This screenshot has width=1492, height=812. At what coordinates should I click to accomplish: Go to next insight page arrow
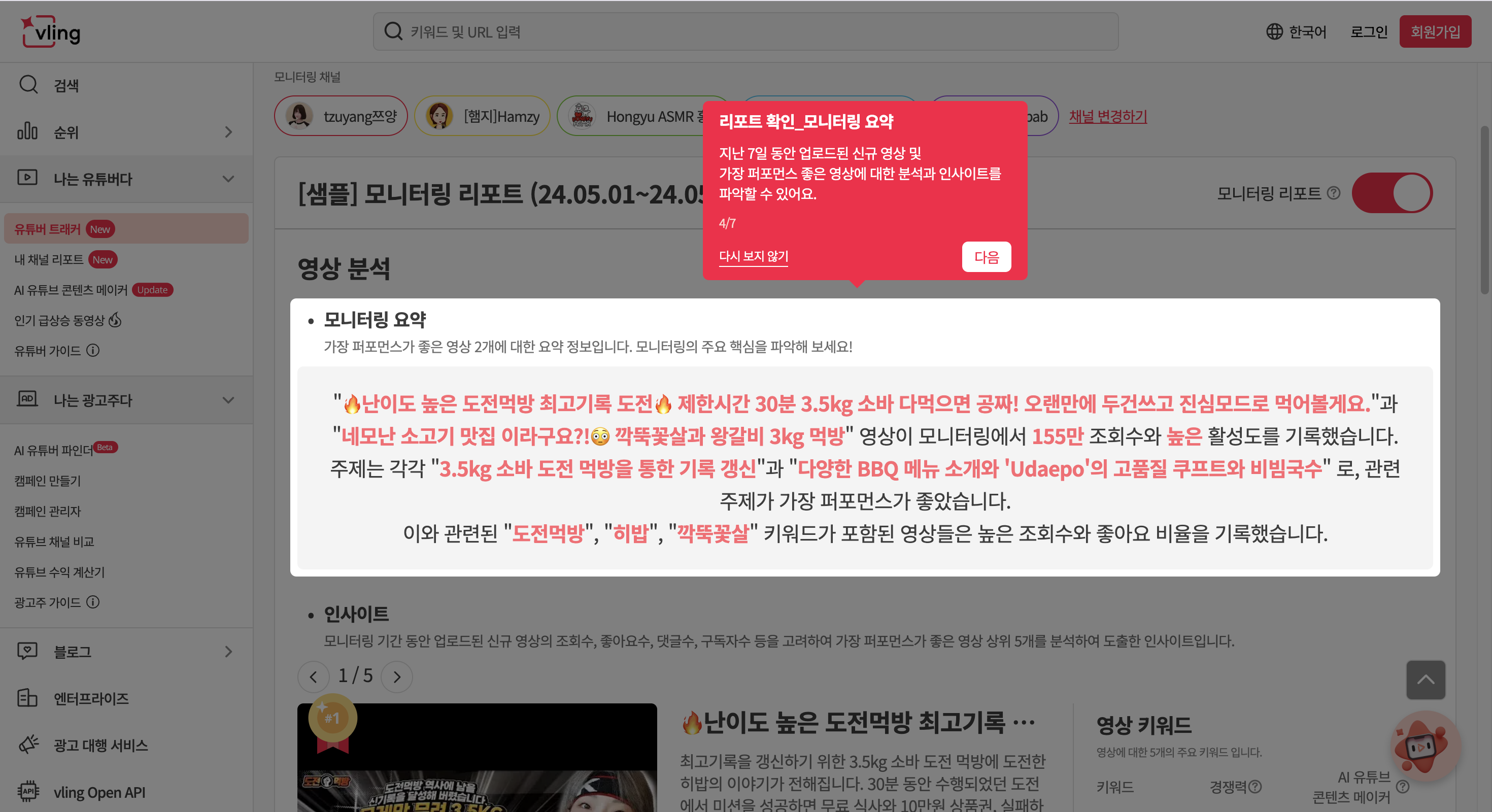point(397,676)
